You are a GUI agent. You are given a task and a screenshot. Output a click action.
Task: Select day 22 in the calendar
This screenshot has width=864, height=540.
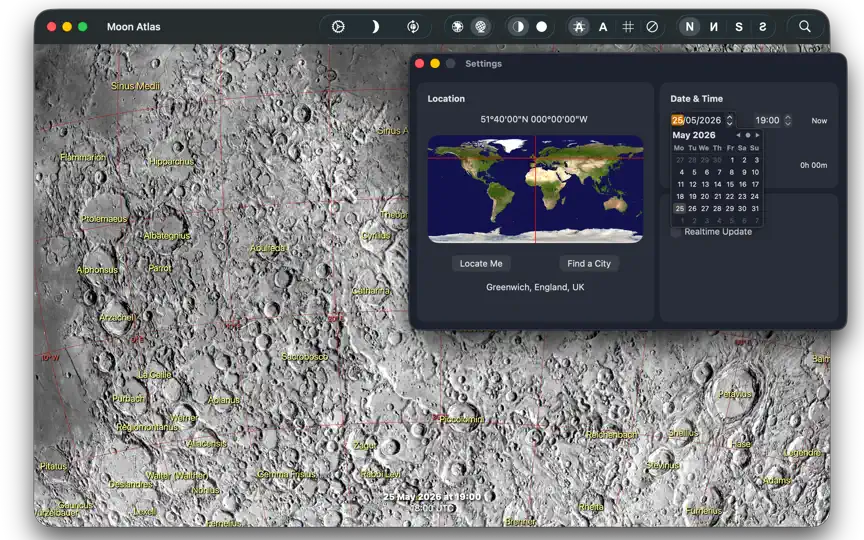tap(730, 196)
